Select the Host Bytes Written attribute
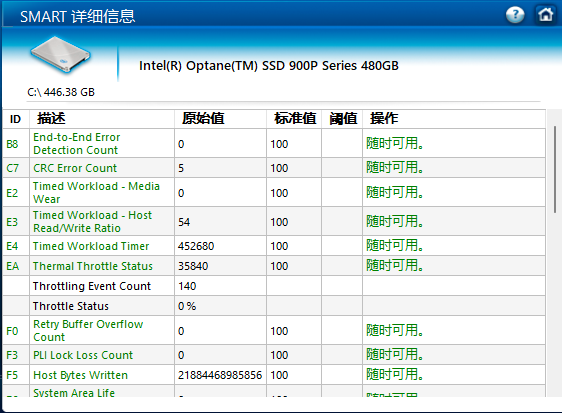Image resolution: width=562 pixels, height=413 pixels. pos(80,375)
